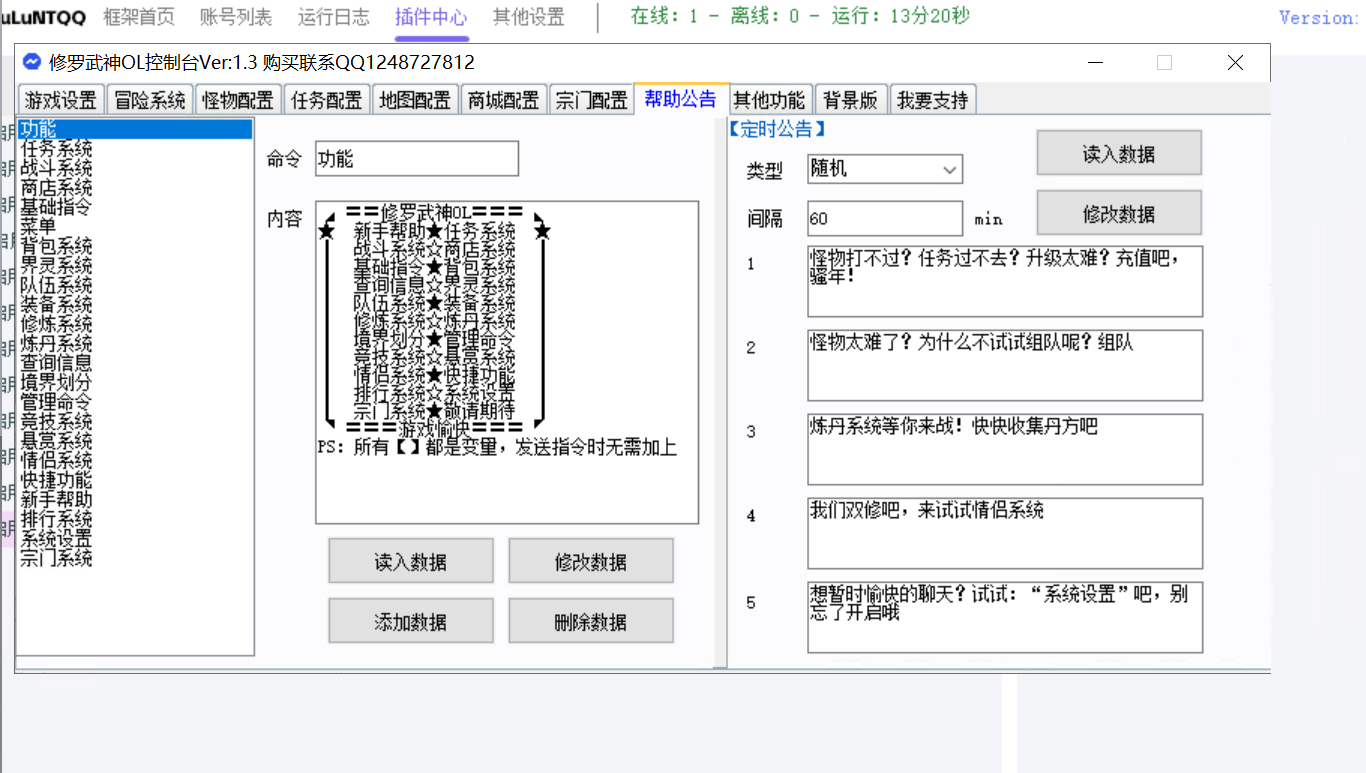Image resolution: width=1366 pixels, height=773 pixels.
Task: Open the 怪物配置 tab
Action: (x=238, y=100)
